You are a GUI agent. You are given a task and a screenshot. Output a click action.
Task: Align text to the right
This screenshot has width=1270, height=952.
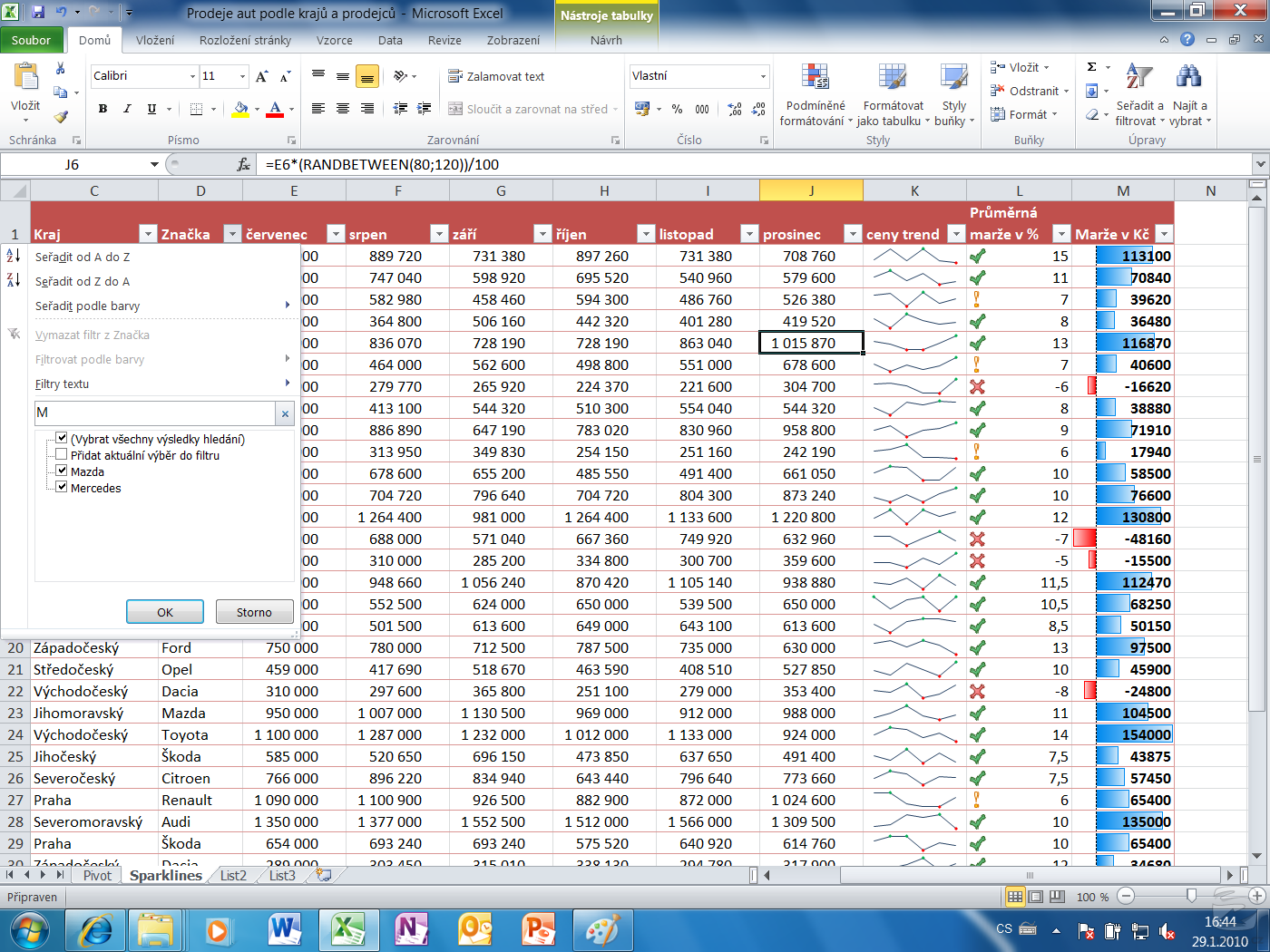click(x=367, y=109)
